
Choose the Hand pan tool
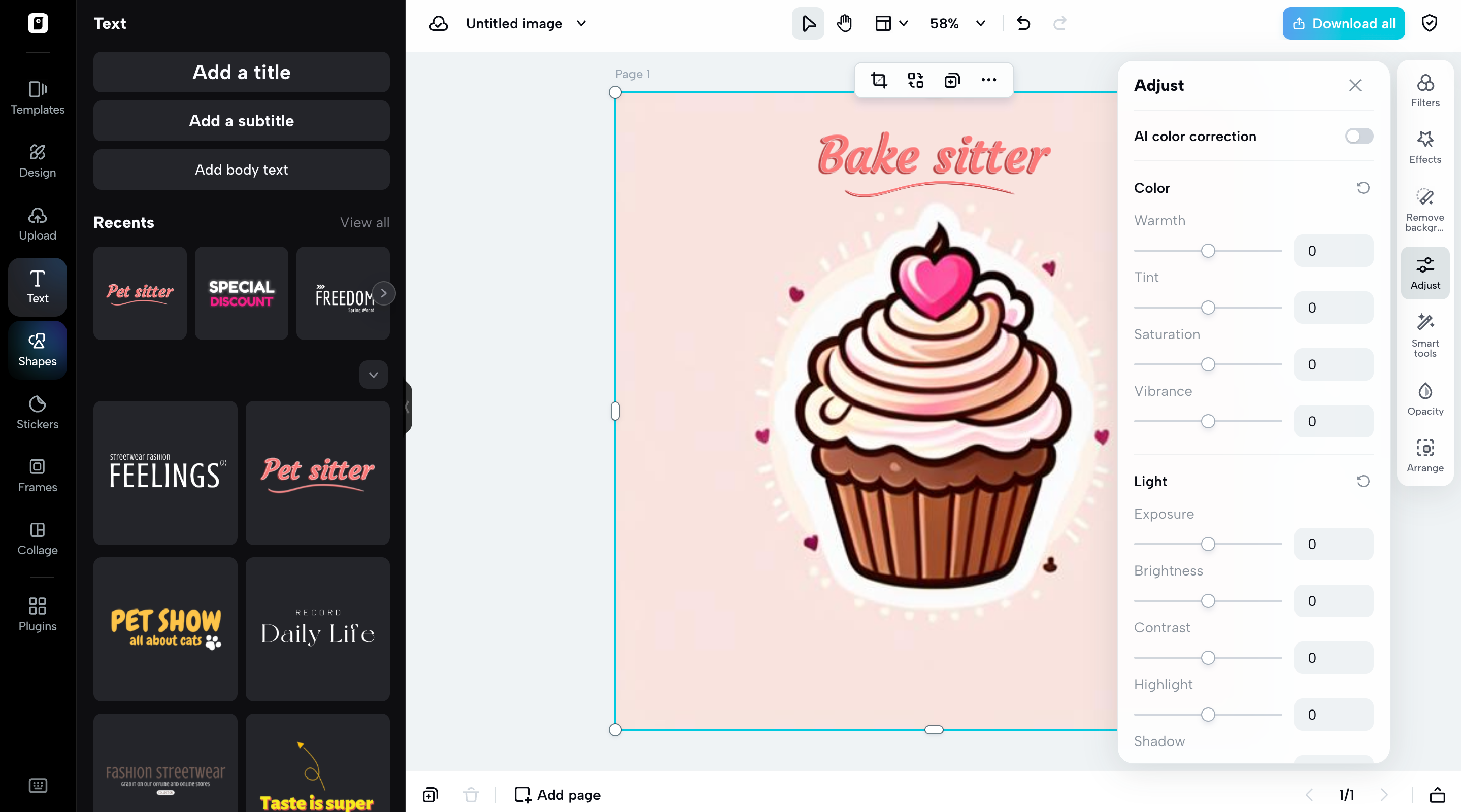pyautogui.click(x=845, y=23)
